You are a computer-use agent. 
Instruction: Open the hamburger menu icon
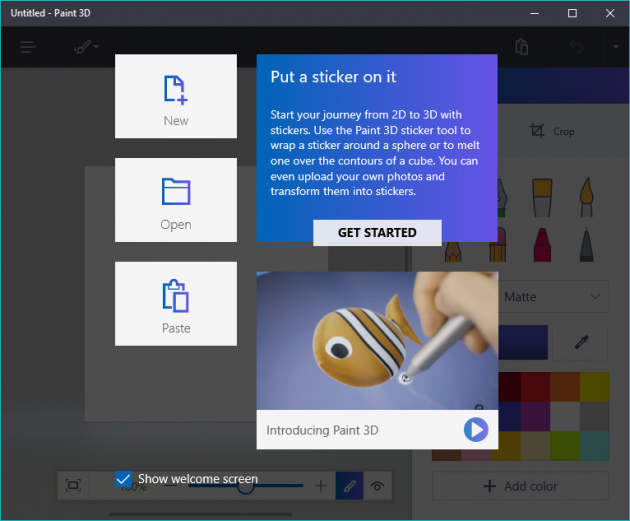(x=28, y=47)
